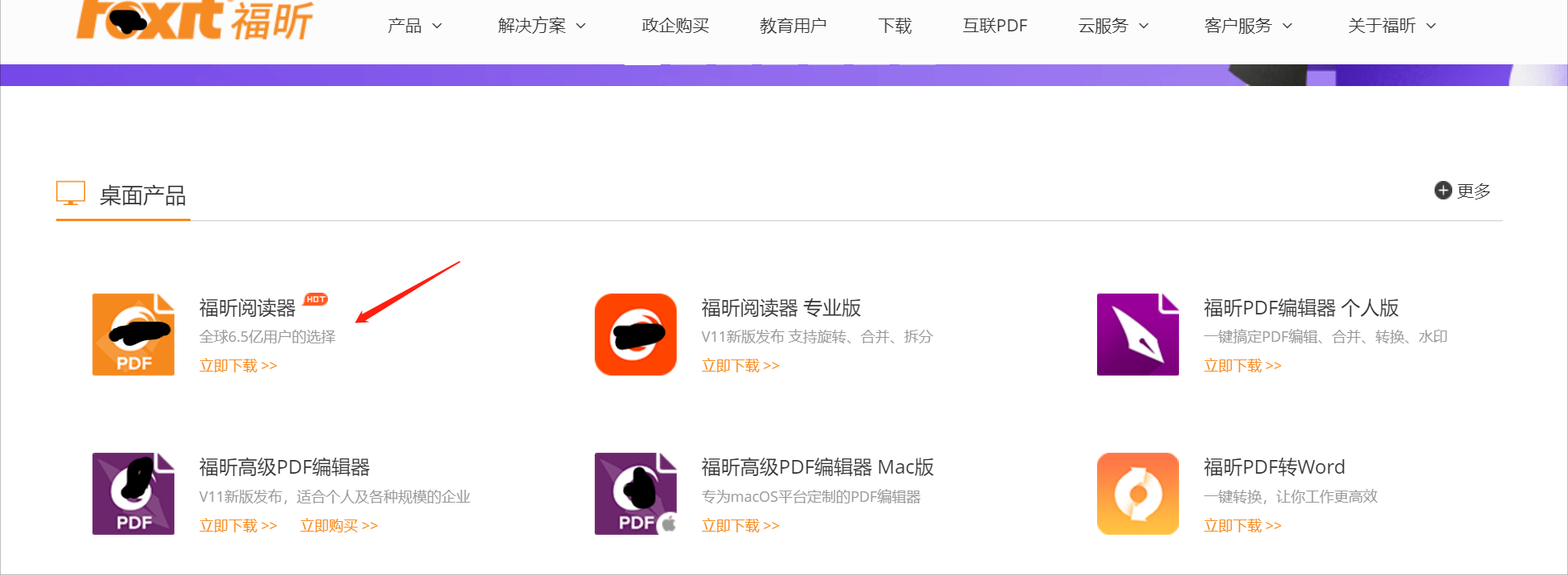
Task: Click the PDF to Word orange icon
Action: pyautogui.click(x=1138, y=494)
